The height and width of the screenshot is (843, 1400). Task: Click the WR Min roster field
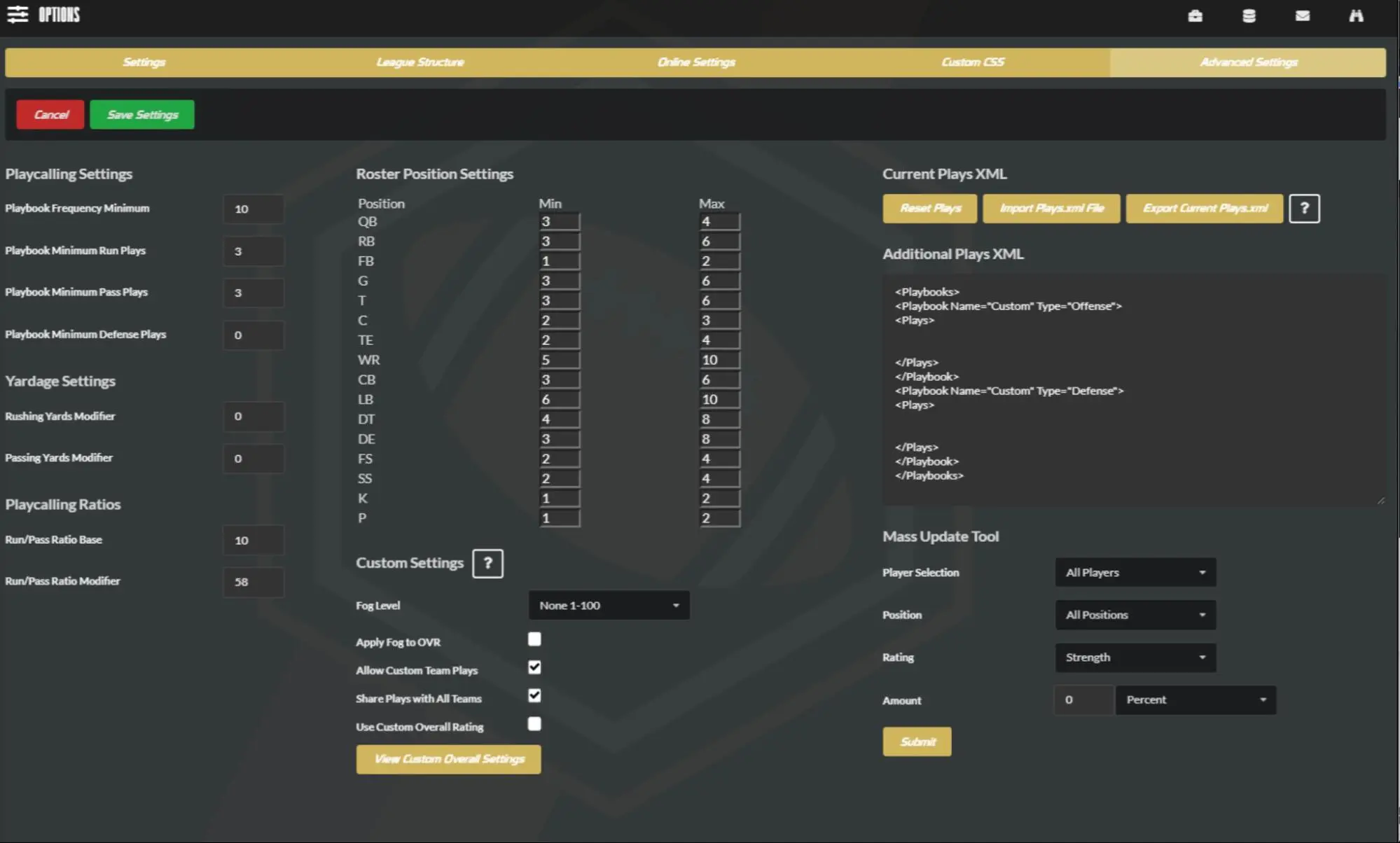tap(560, 360)
